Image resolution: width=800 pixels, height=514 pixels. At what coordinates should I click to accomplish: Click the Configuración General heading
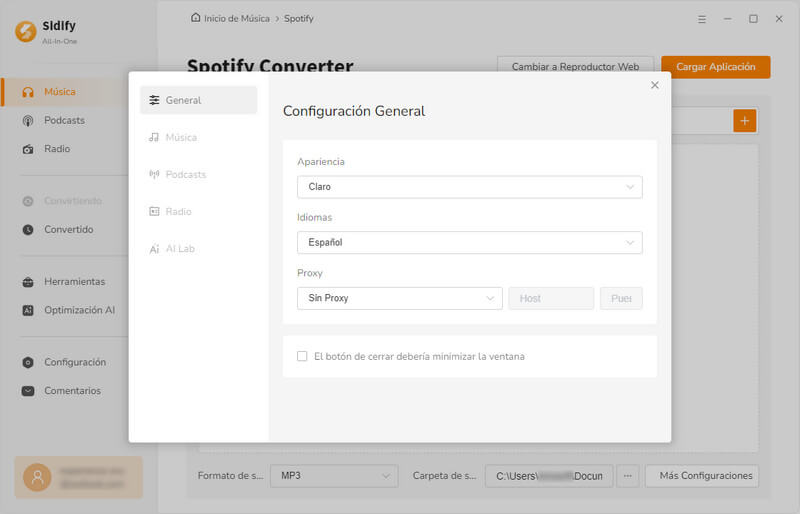[x=354, y=111]
